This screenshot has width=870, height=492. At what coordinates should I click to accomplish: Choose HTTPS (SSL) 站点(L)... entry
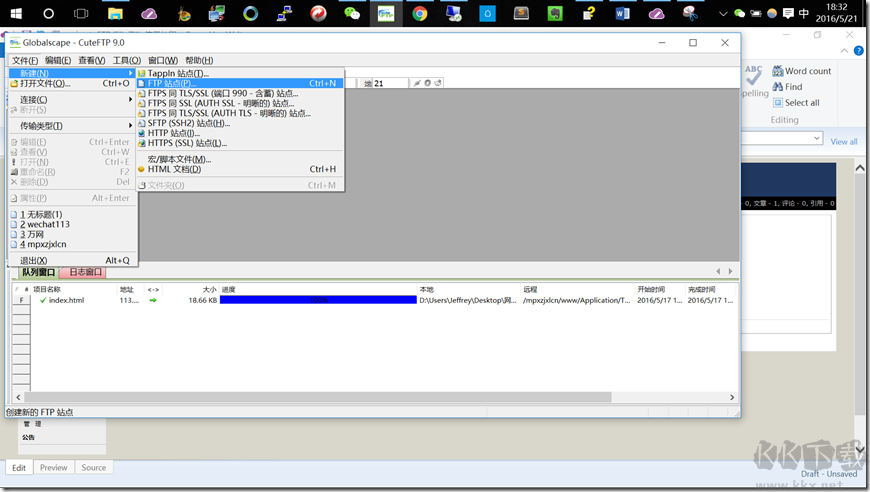pyautogui.click(x=240, y=143)
